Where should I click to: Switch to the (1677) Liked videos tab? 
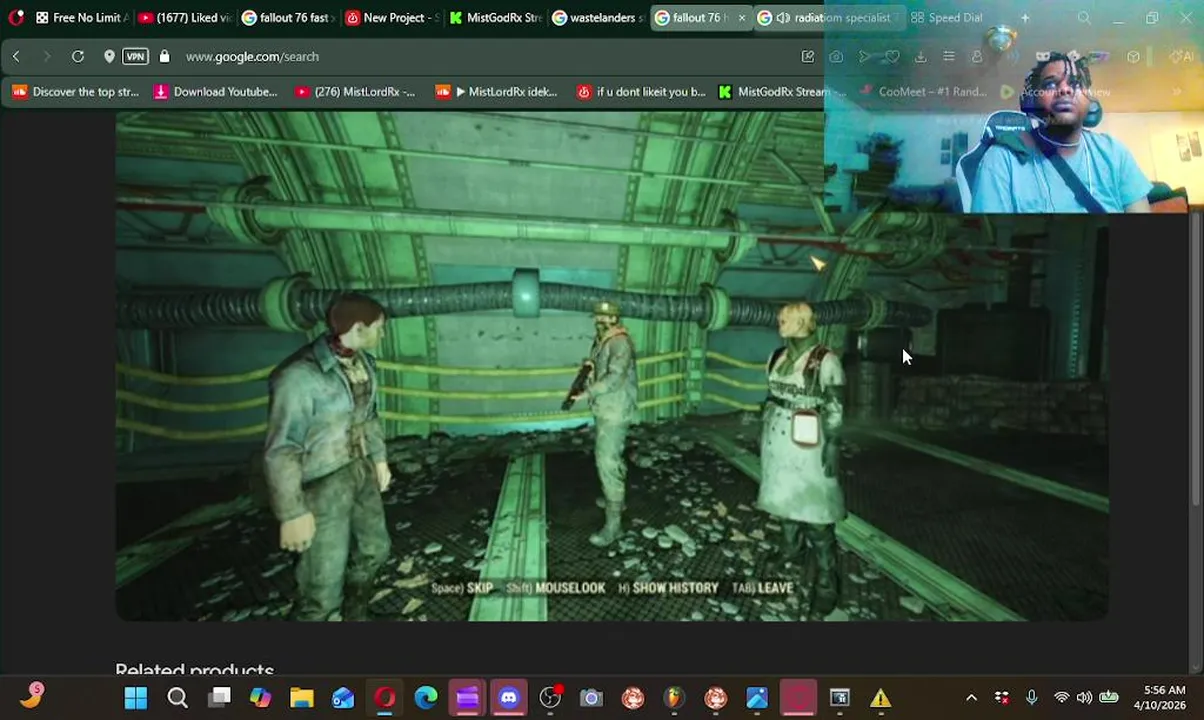[183, 17]
